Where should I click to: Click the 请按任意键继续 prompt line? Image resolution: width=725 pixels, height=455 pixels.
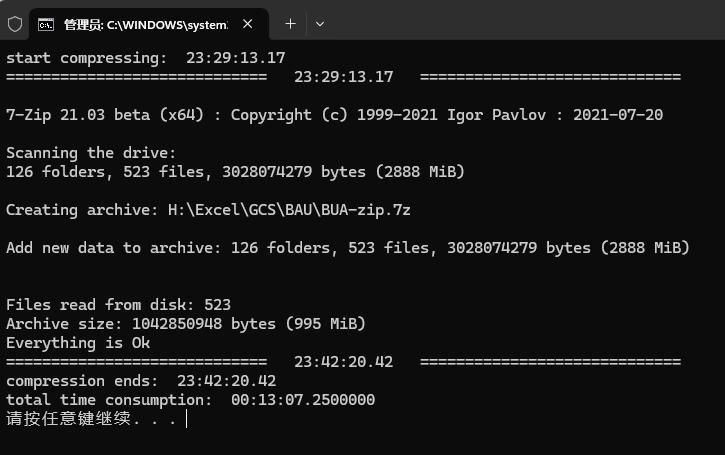tap(91, 418)
